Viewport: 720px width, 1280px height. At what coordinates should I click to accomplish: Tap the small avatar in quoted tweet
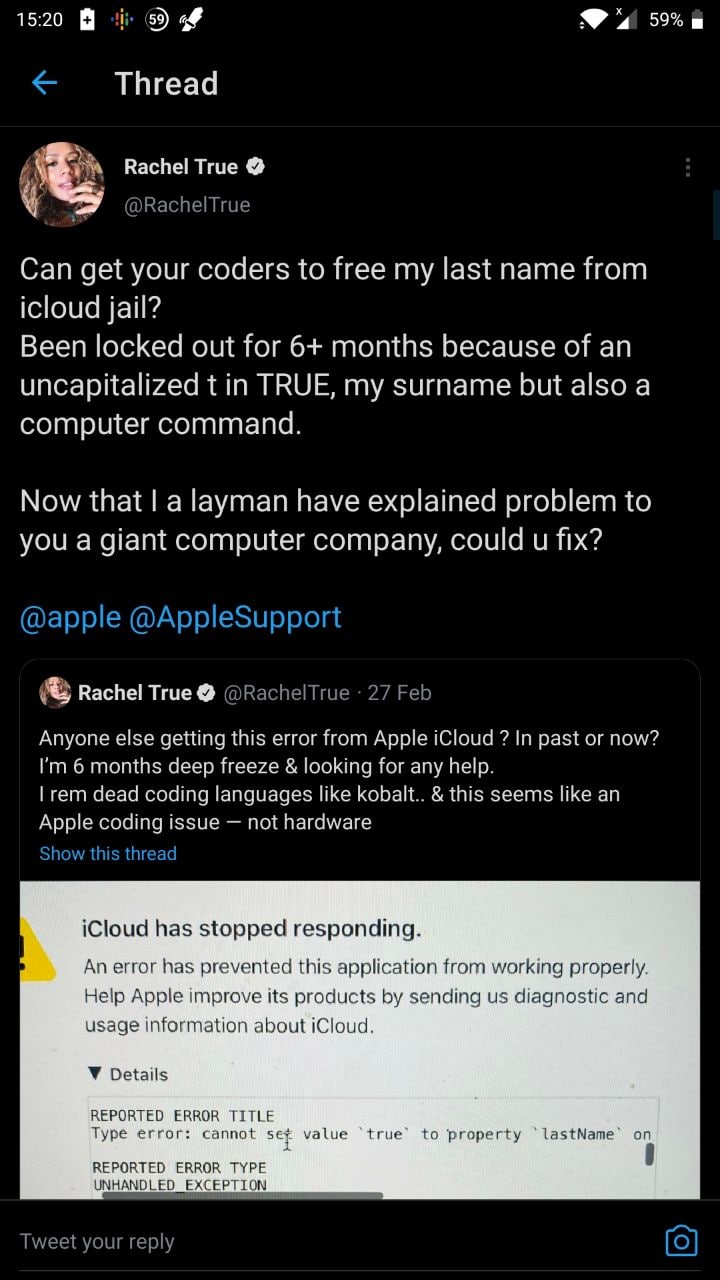click(x=55, y=692)
